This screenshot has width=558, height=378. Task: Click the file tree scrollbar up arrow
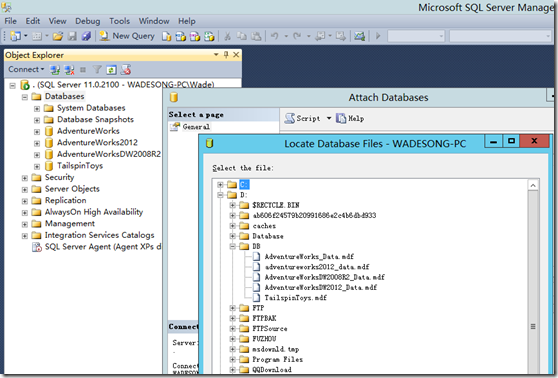(x=533, y=185)
